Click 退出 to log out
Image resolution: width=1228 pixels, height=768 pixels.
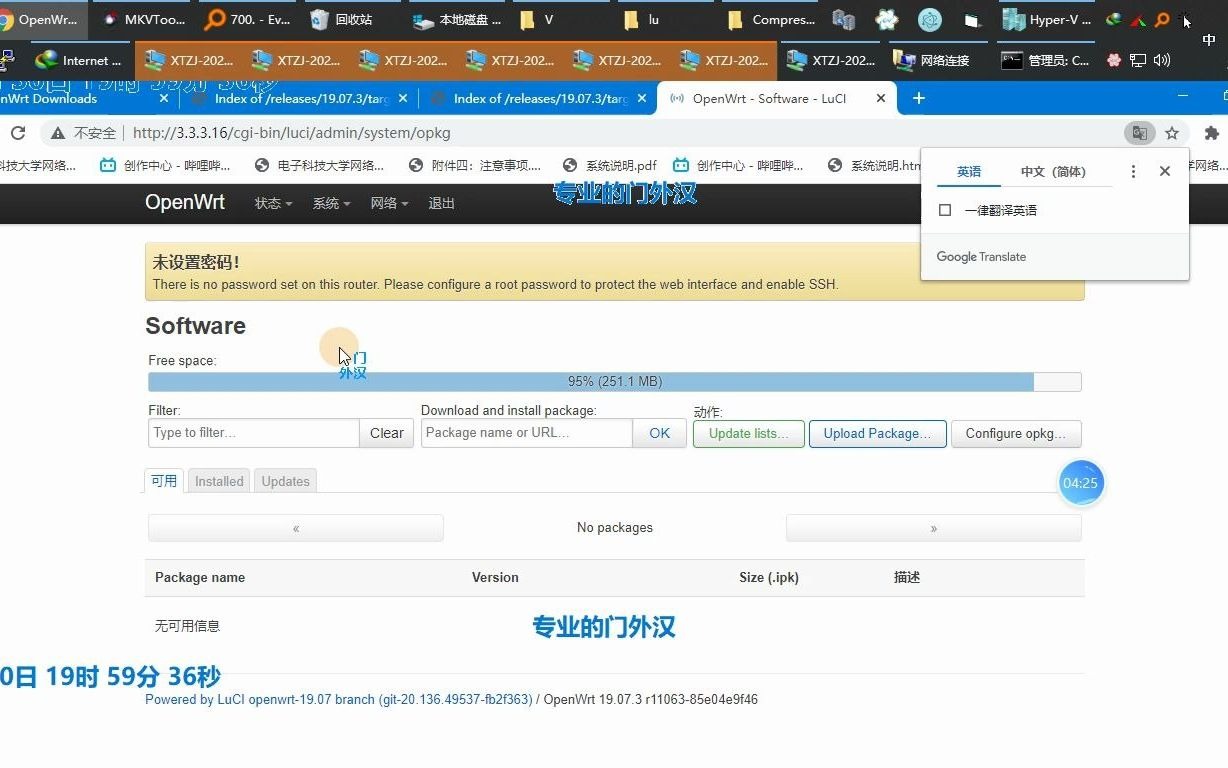pos(441,203)
